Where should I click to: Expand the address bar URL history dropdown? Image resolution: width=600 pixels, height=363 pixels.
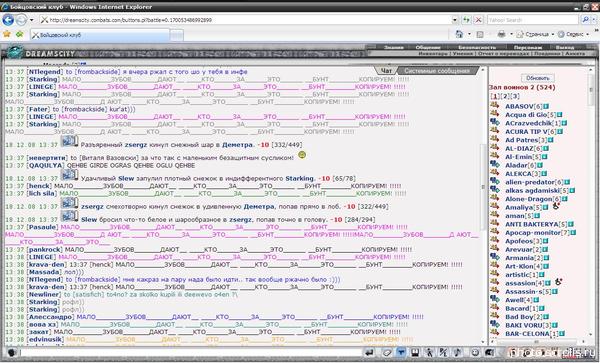coord(455,20)
